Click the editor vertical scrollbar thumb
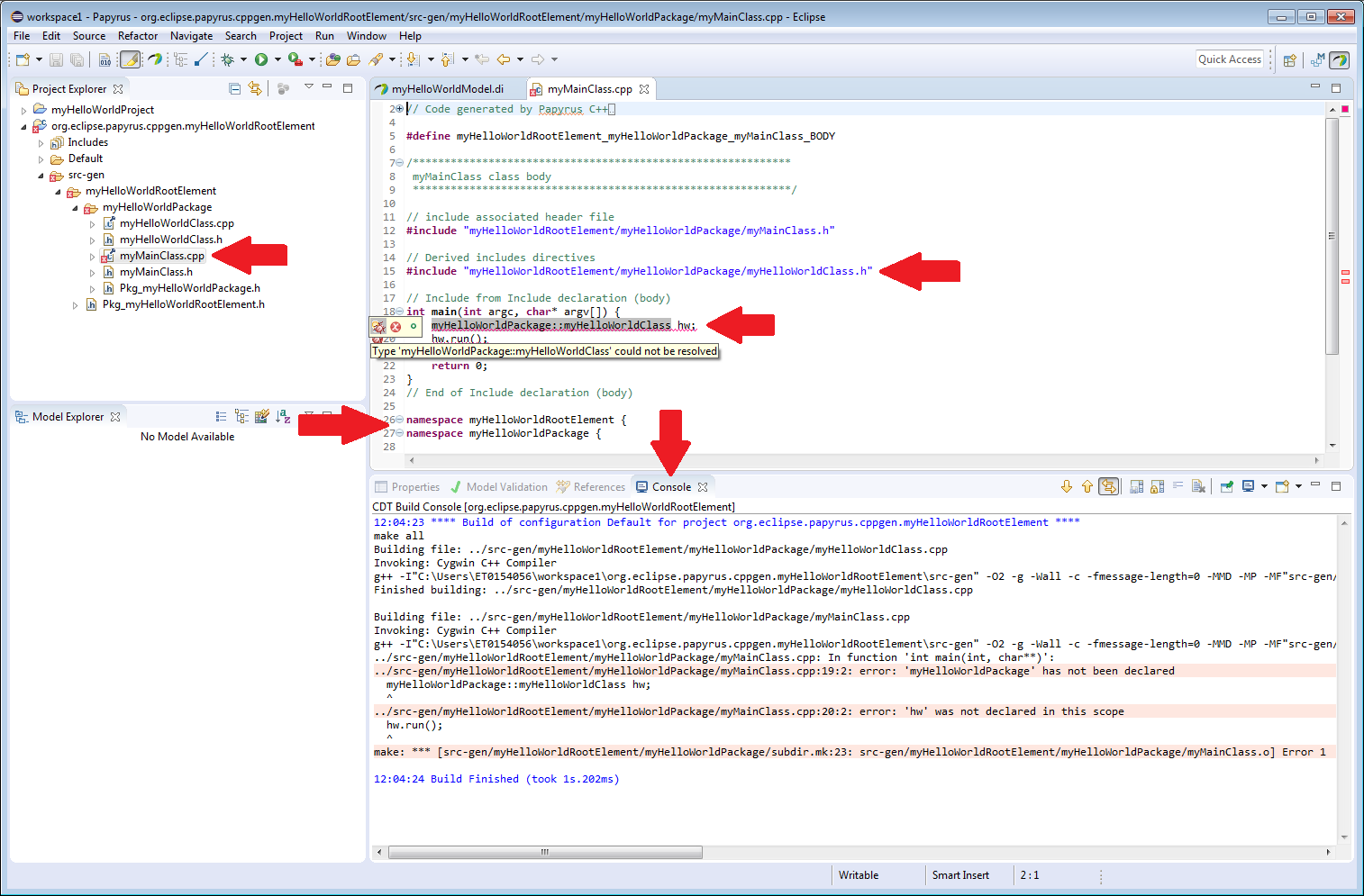This screenshot has width=1364, height=896. click(x=1332, y=236)
